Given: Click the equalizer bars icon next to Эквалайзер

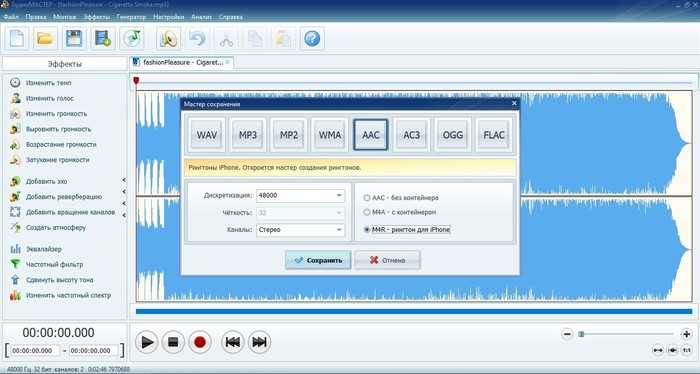Looking at the screenshot, I should click(15, 249).
